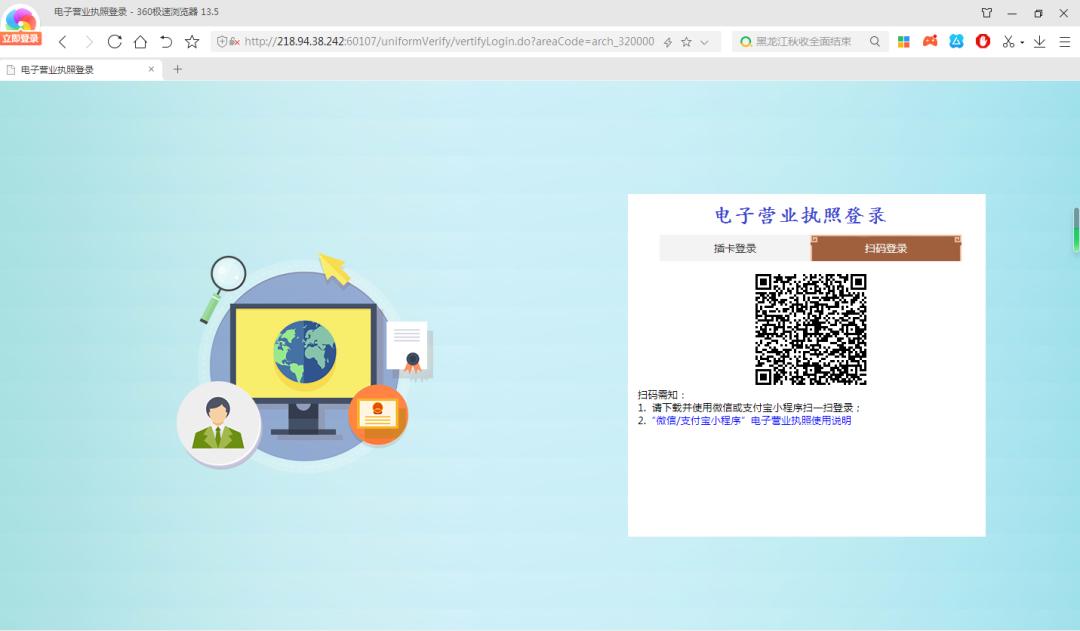The height and width of the screenshot is (631, 1080).
Task: Open a new browser tab
Action: [x=178, y=69]
